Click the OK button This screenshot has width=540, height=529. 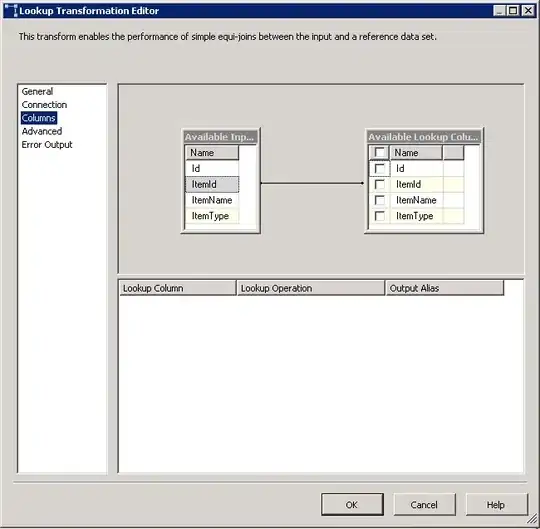352,505
